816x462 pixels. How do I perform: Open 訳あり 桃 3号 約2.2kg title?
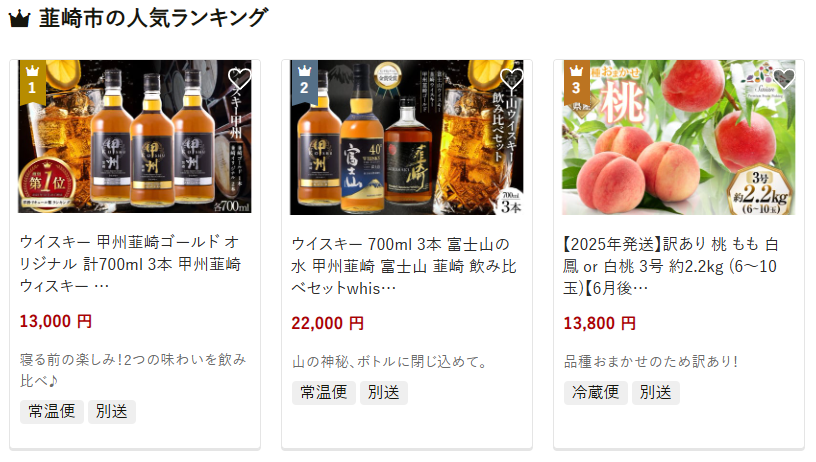tap(671, 266)
